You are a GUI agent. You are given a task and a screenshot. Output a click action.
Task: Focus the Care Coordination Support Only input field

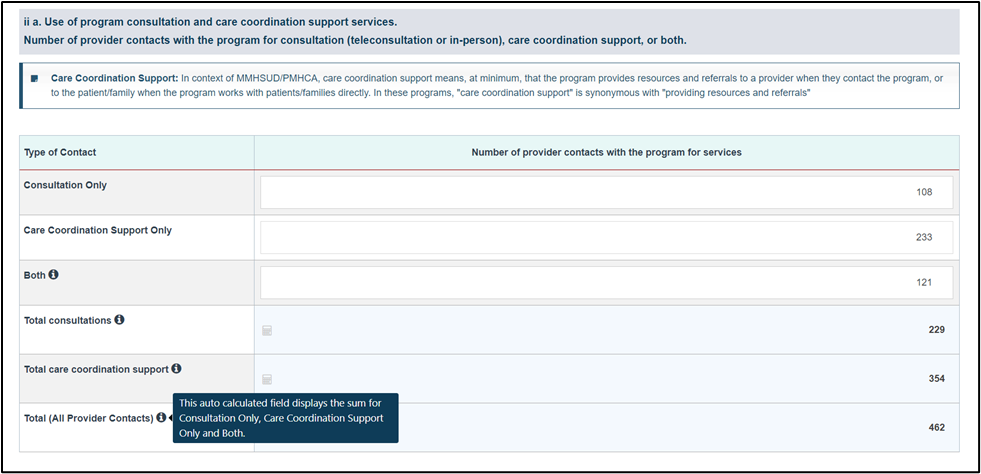606,237
